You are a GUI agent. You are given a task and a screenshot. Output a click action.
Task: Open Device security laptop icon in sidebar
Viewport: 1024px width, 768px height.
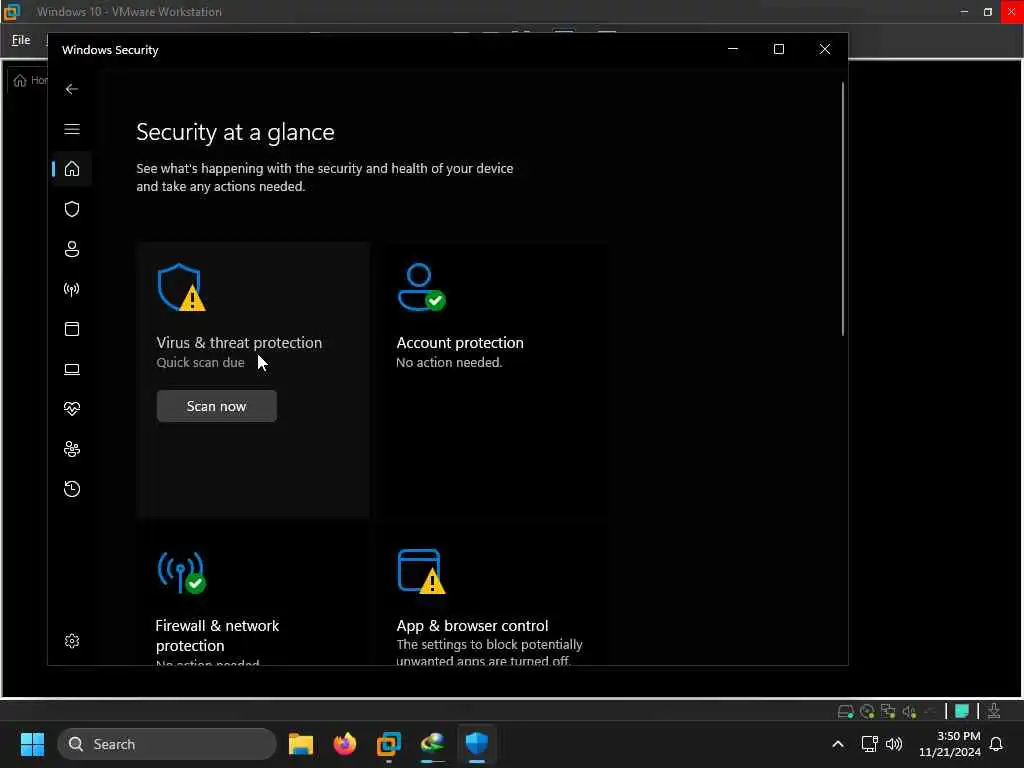point(72,370)
